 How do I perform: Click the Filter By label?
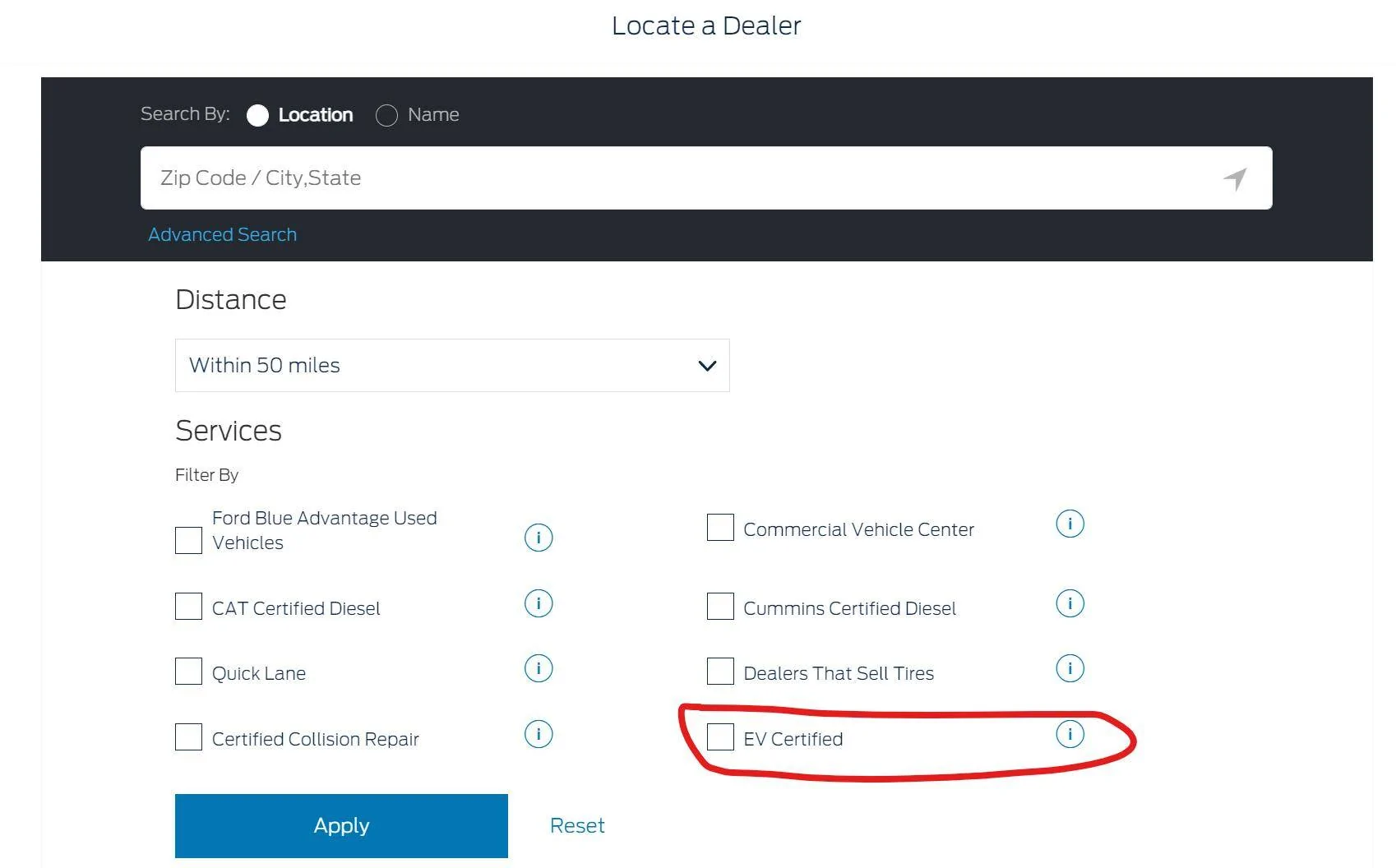[x=206, y=475]
